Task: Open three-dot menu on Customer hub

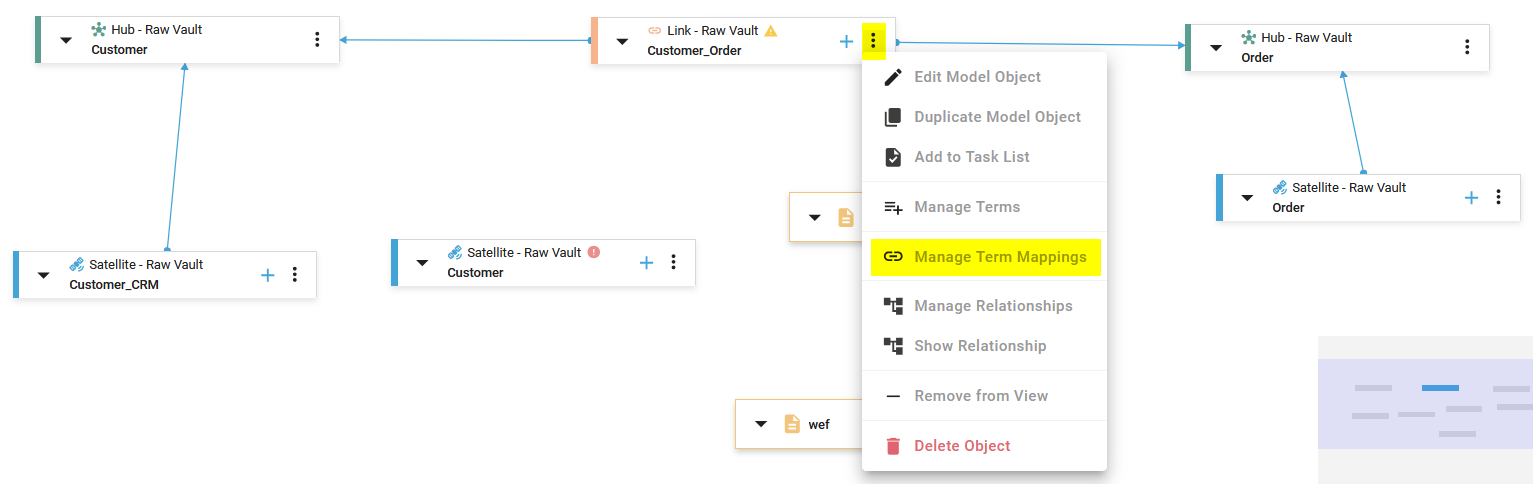Action: (317, 39)
